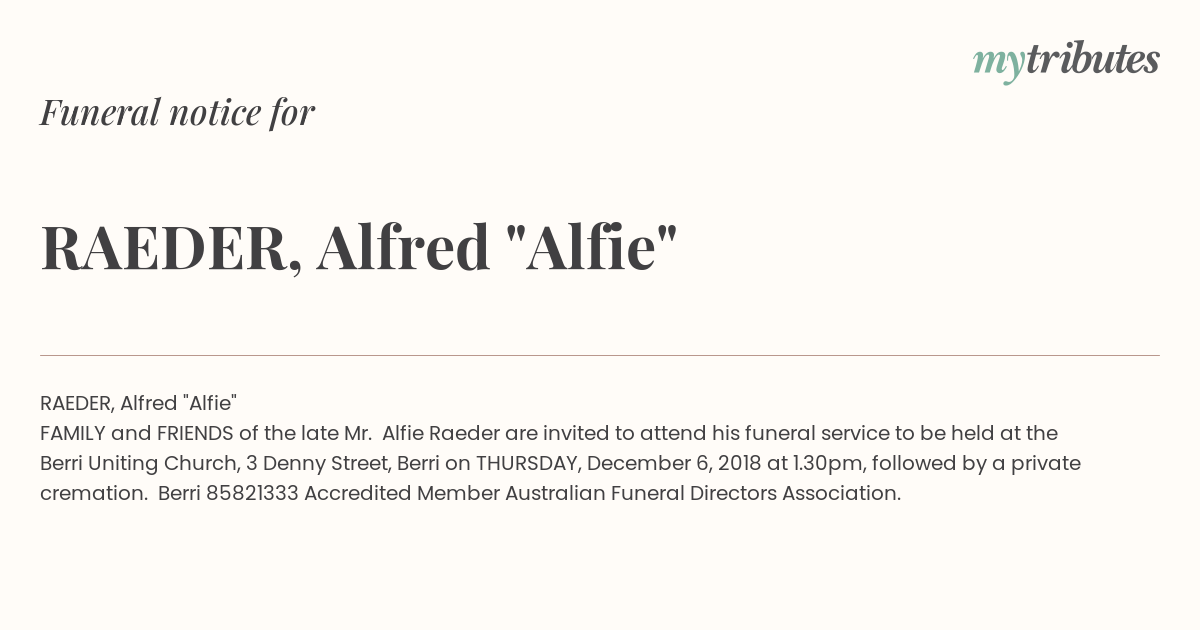The image size is (1200, 630).
Task: Click the date "THURSDAY, December 6, 2018"
Action: pos(619,464)
